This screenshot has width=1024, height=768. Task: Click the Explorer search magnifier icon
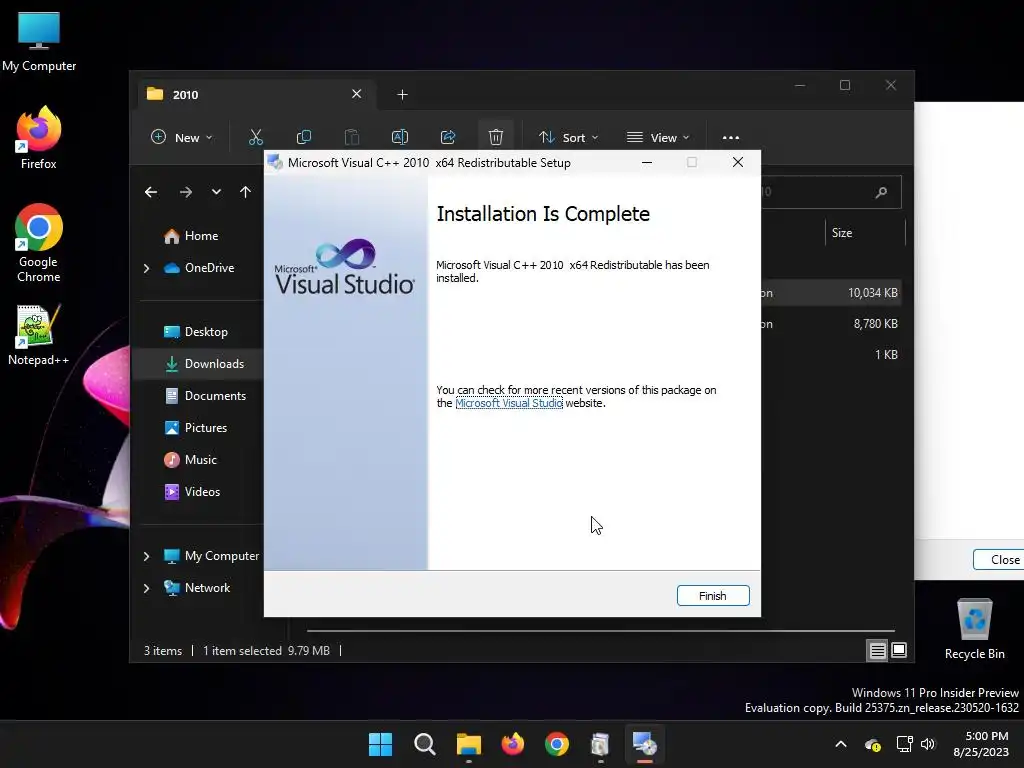(x=881, y=192)
